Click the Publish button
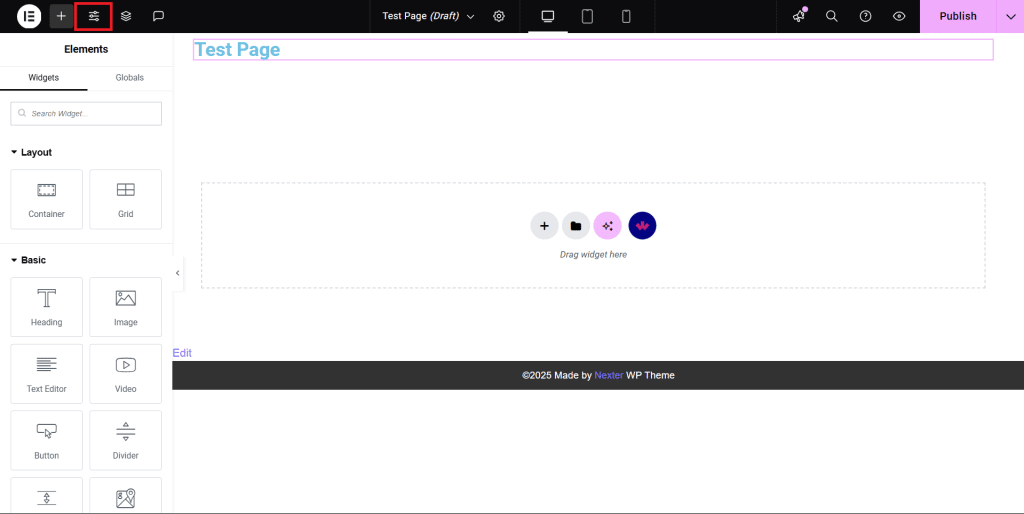The width and height of the screenshot is (1024, 514). [x=957, y=16]
